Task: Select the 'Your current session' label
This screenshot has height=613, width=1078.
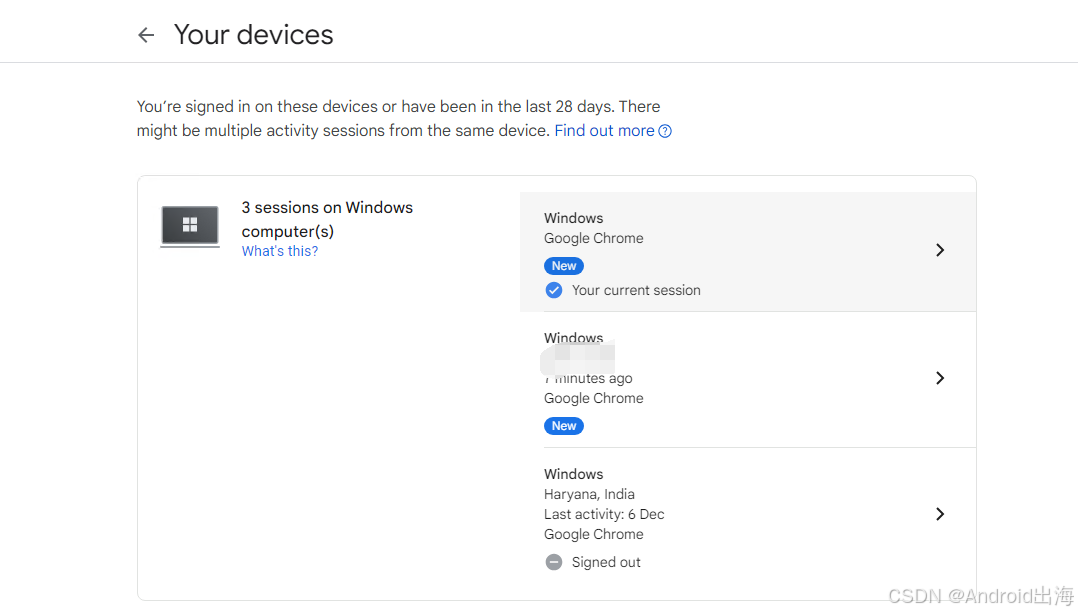Action: tap(636, 290)
